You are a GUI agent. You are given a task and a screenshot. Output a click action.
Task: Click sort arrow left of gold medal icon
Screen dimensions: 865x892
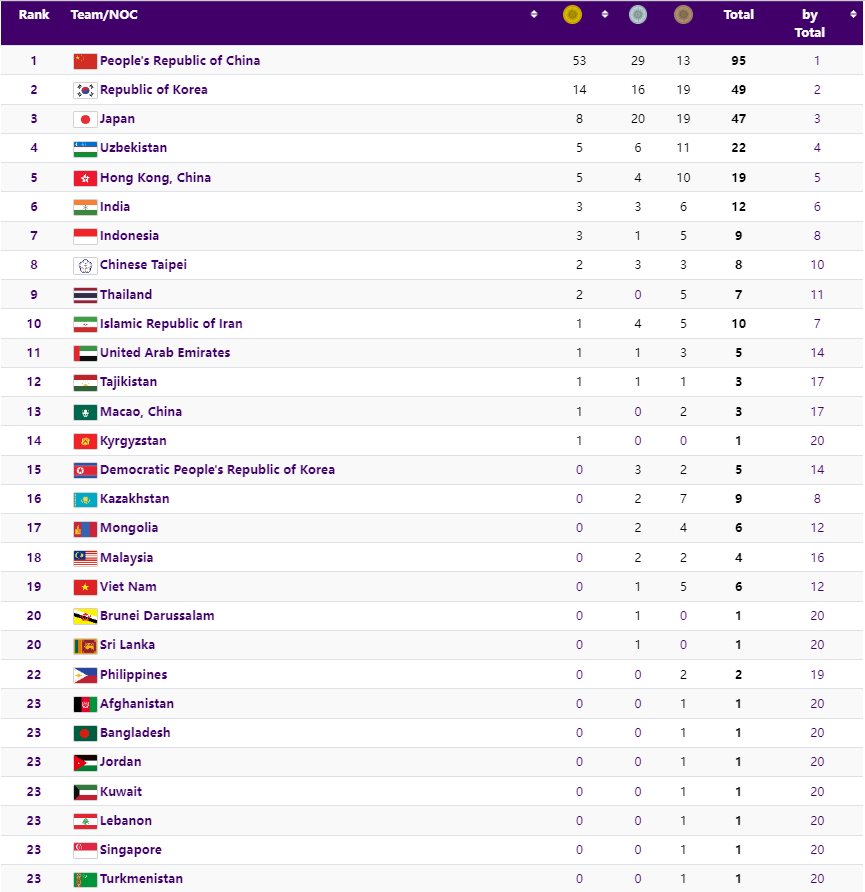(x=534, y=14)
